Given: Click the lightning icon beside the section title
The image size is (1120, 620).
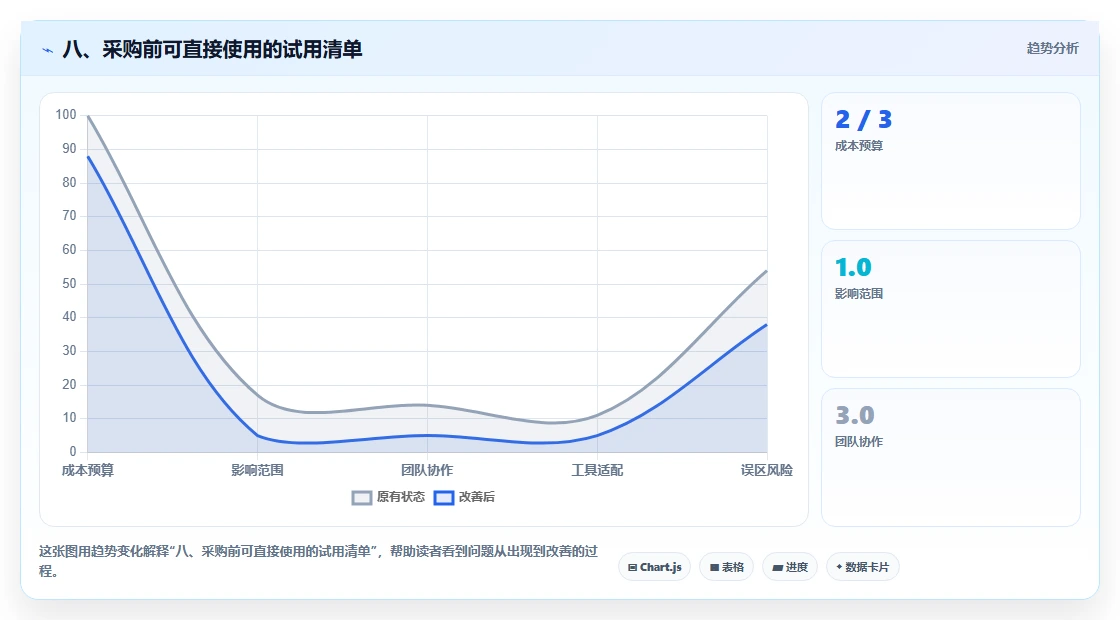Looking at the screenshot, I should (x=48, y=50).
